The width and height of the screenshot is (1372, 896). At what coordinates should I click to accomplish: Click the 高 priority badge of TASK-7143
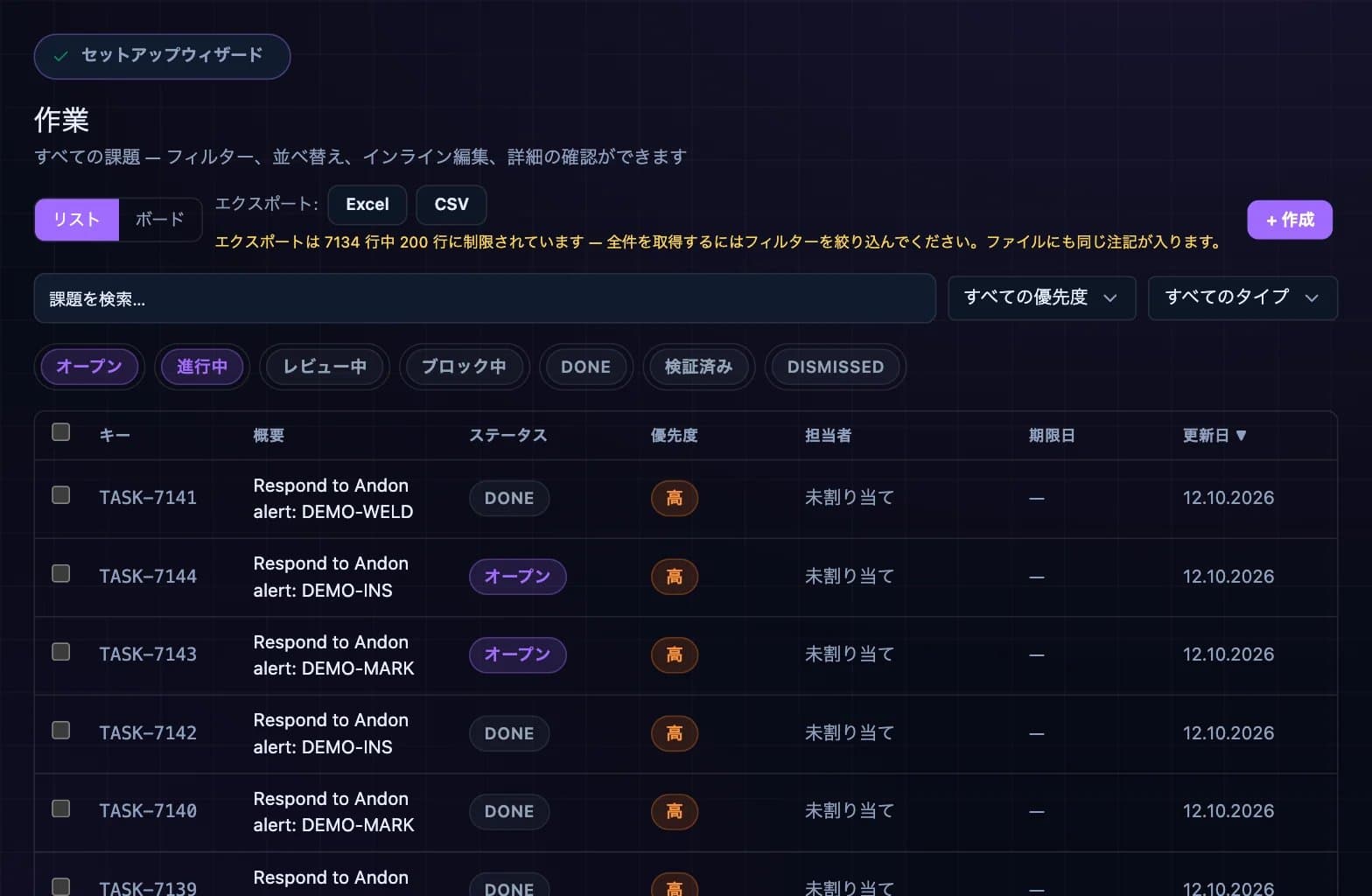675,654
